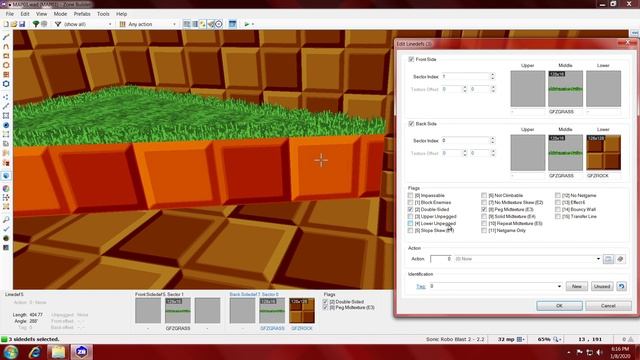Click the browse action icon next to Action dropdown
Viewport: 640px width, 360px height.
point(608,259)
